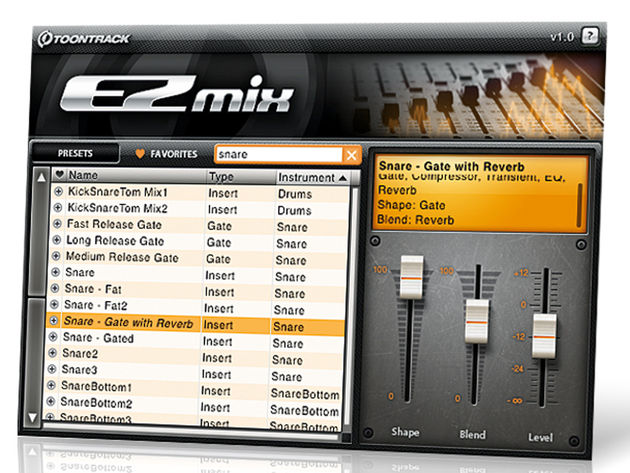Select the KickSnareTom Mix2 preset
Image resolution: width=630 pixels, height=473 pixels.
[x=117, y=208]
